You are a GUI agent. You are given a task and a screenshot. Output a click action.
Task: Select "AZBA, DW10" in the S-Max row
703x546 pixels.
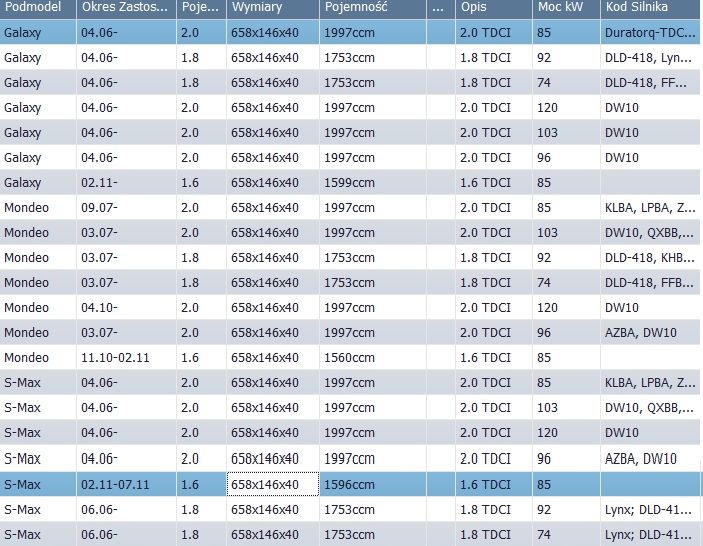click(650, 459)
